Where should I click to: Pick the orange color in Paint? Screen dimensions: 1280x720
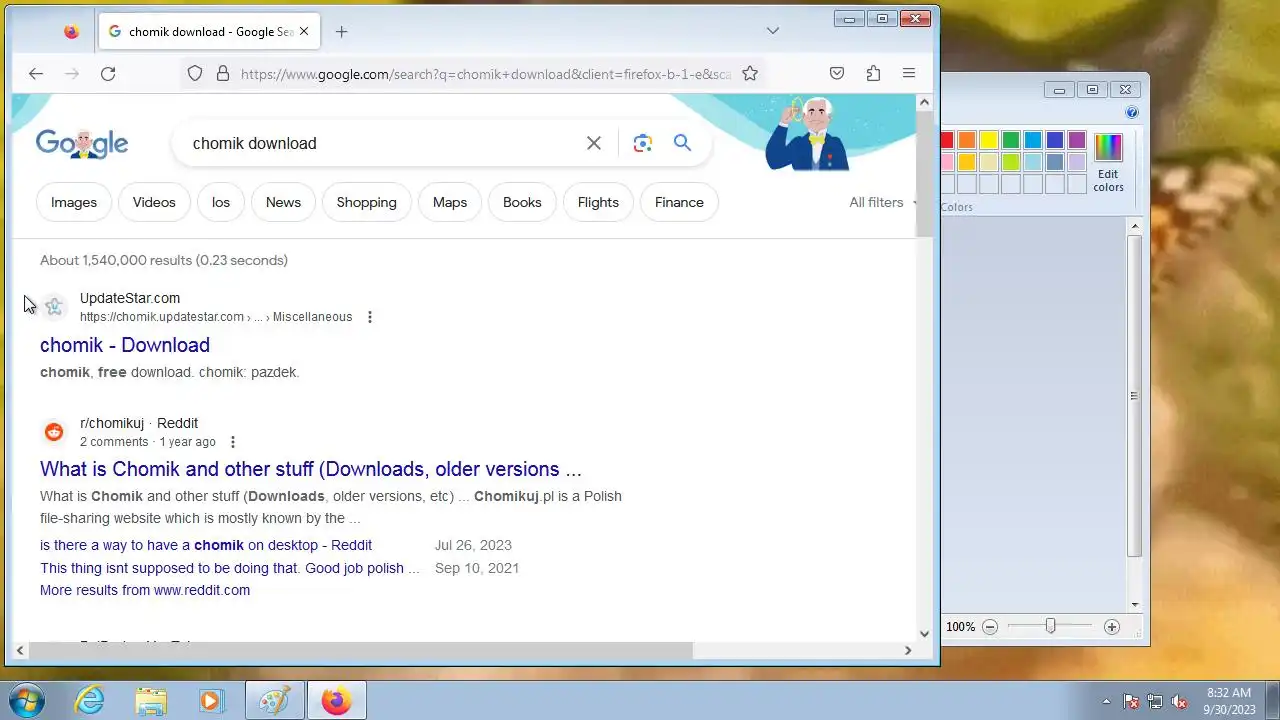[x=967, y=140]
